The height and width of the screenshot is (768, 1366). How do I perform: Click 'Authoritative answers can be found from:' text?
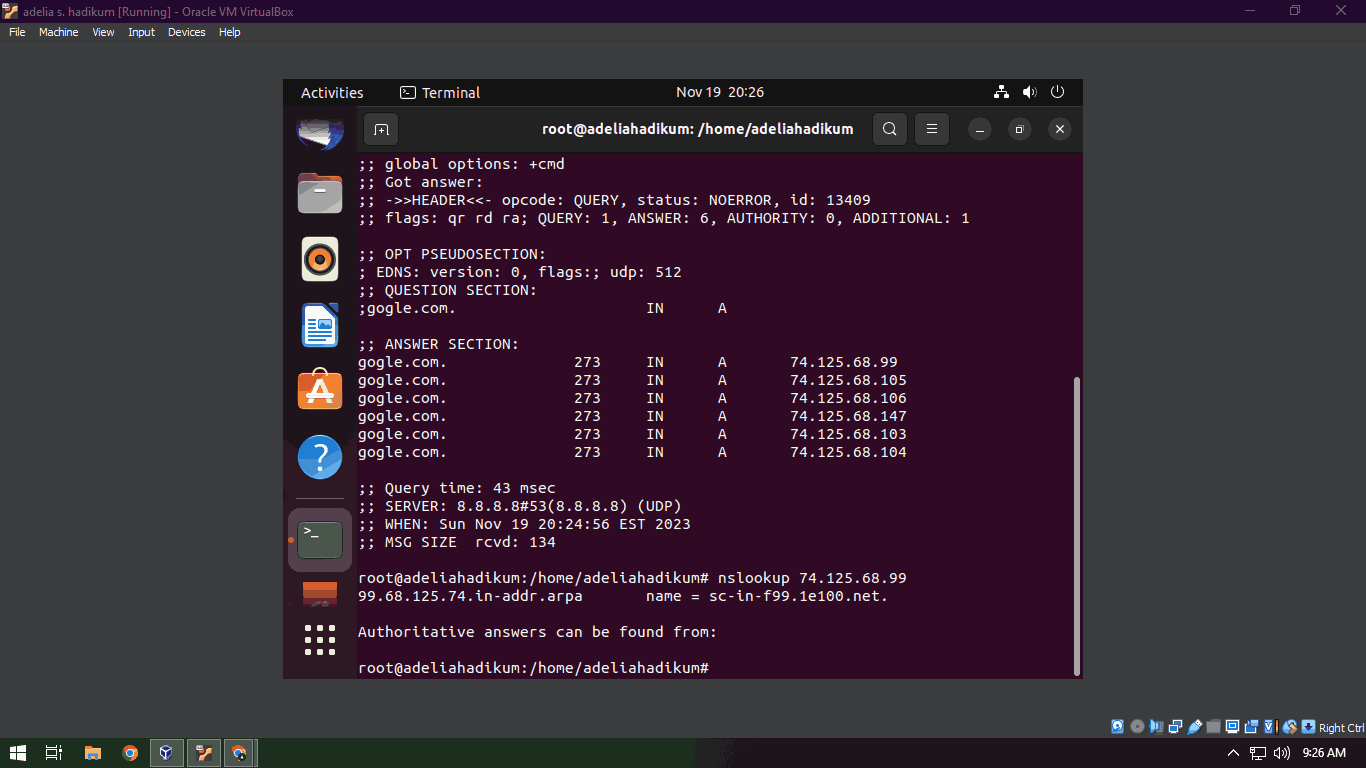pyautogui.click(x=537, y=632)
